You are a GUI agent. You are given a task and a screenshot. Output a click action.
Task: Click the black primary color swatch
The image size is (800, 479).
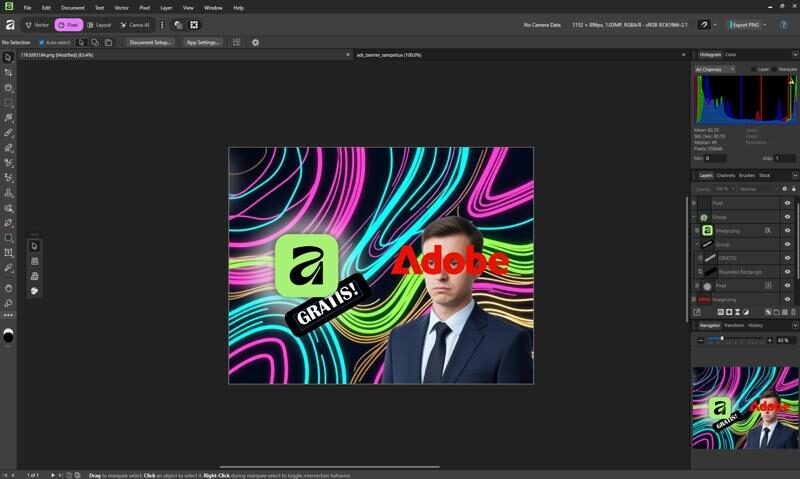[x=8, y=337]
